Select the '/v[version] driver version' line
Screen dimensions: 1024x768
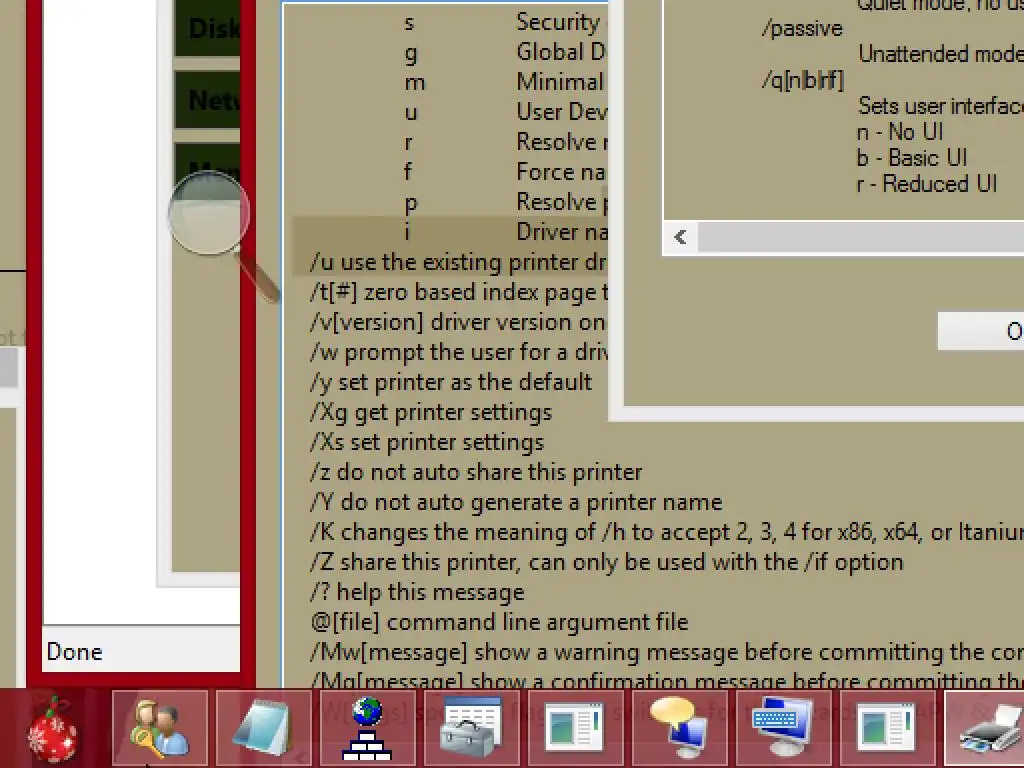coord(458,322)
